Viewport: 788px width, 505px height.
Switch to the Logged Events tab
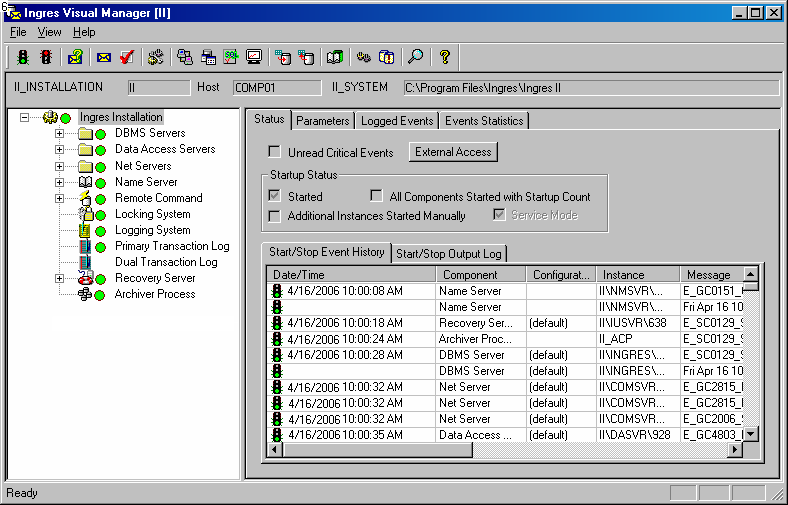397,120
